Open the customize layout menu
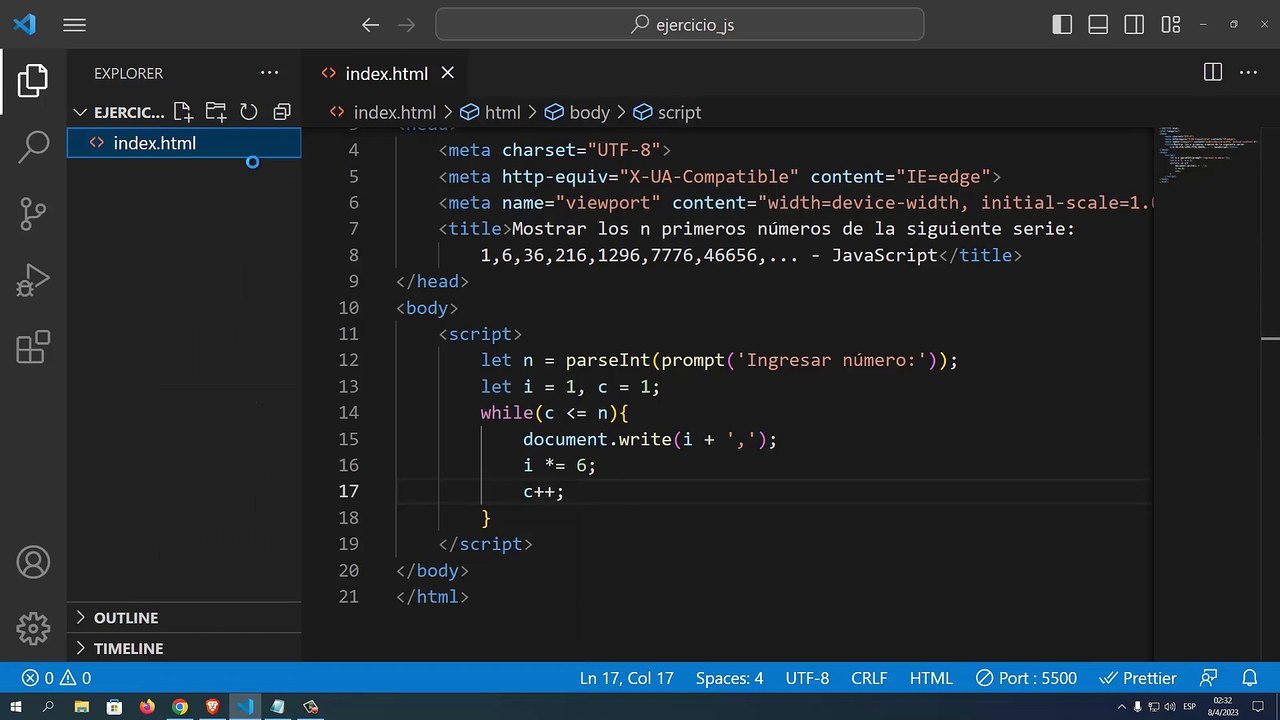 tap(1170, 25)
